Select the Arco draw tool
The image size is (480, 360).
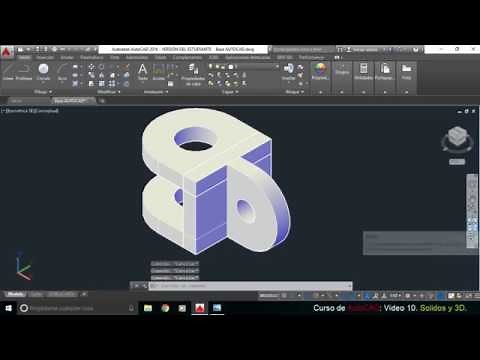(62, 72)
